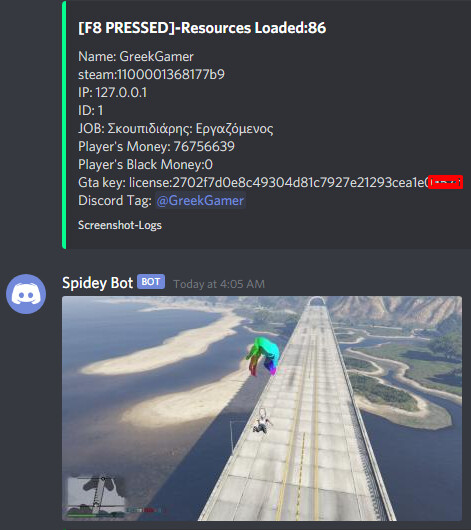The height and width of the screenshot is (530, 471).
Task: Click the rainbow character in the screenshot
Action: (263, 356)
